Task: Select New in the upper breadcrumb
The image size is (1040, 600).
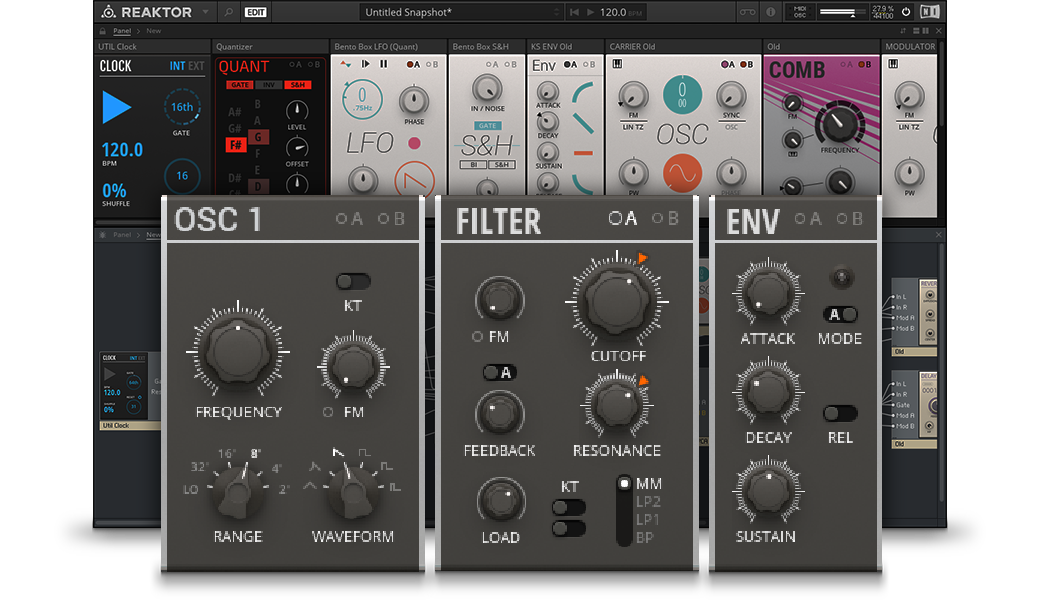Action: click(x=154, y=31)
